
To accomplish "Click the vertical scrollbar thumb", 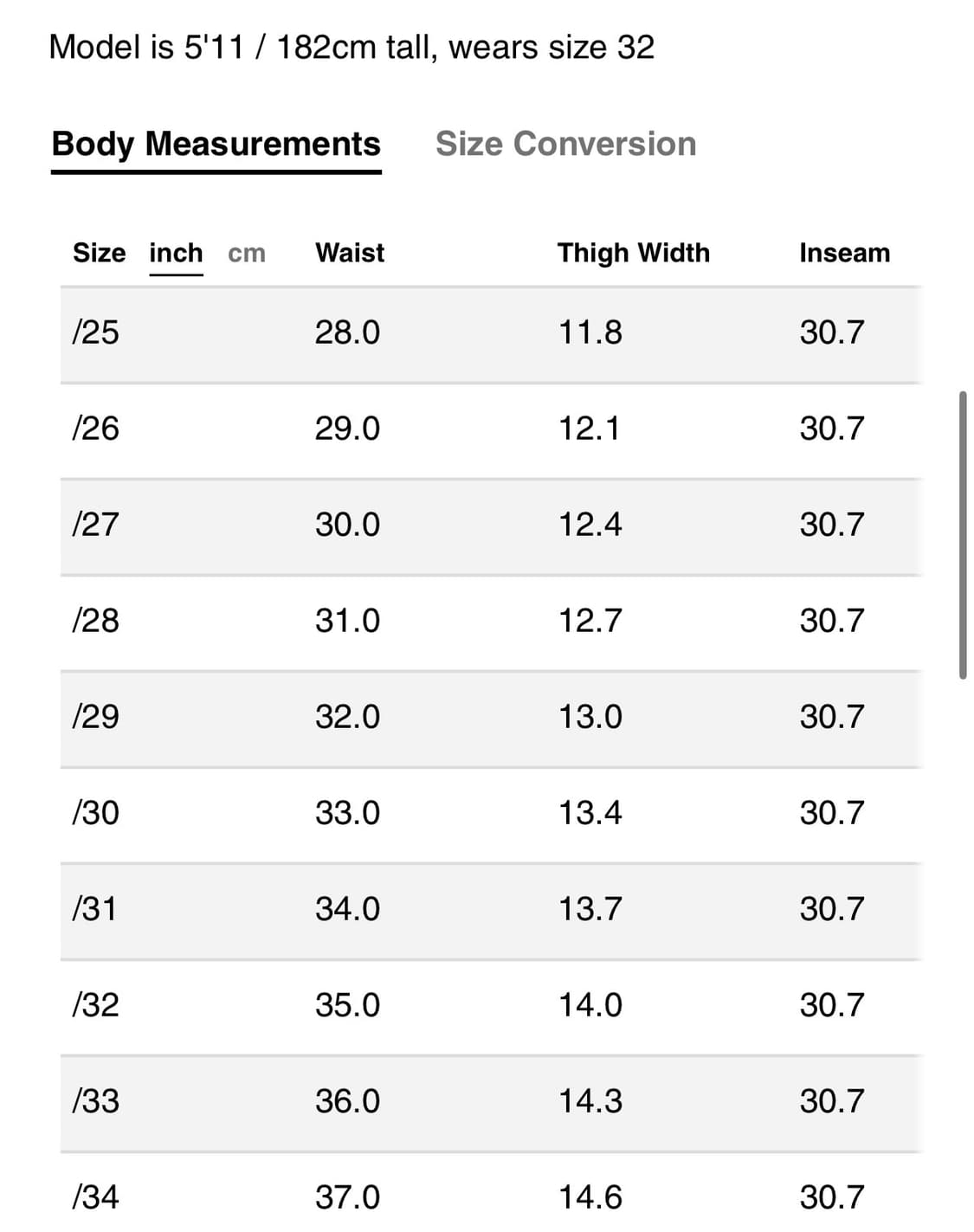I will [963, 535].
